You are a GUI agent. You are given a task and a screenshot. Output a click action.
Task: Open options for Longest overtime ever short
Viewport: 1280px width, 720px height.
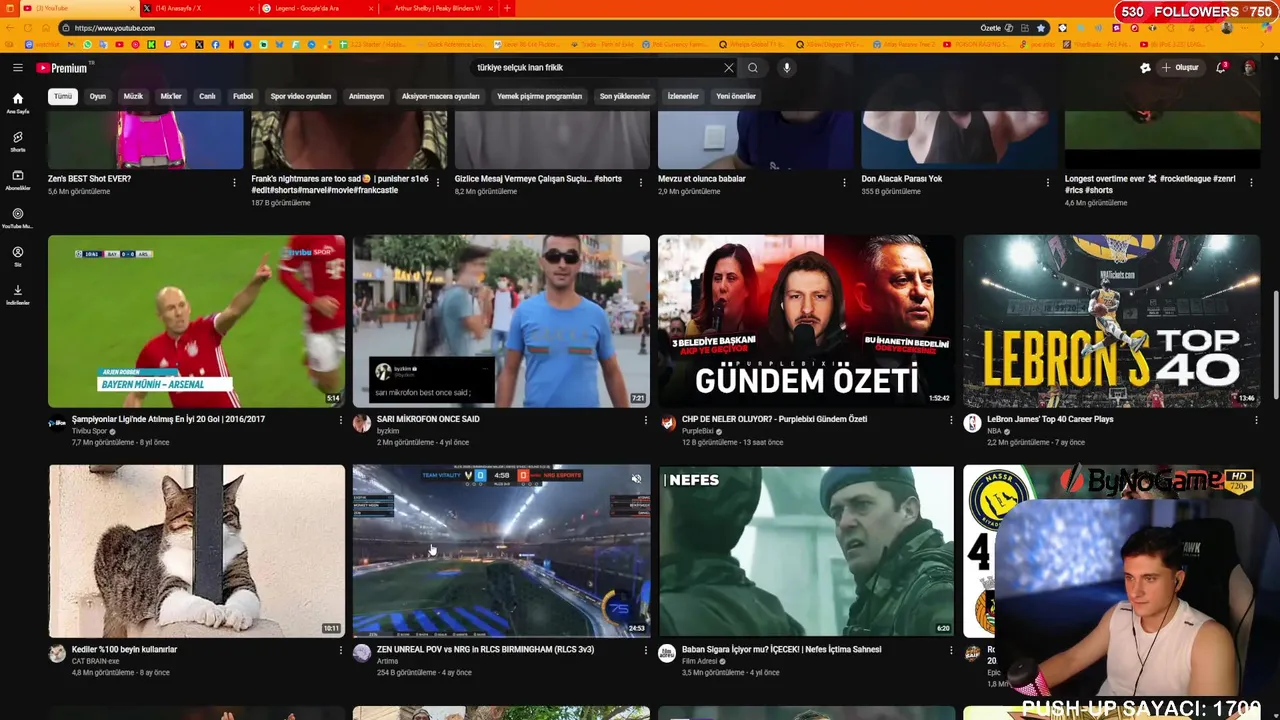tap(1251, 183)
